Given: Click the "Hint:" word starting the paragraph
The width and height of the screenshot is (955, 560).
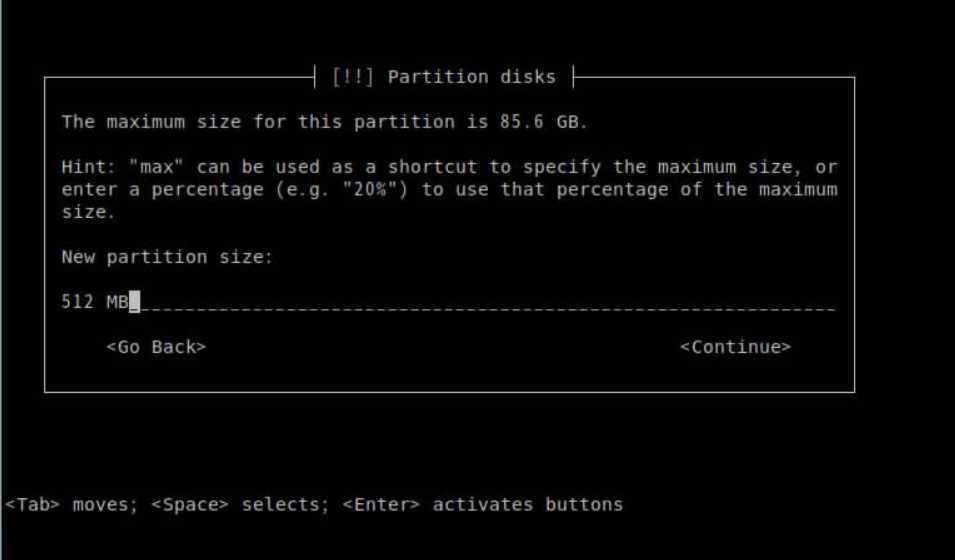Looking at the screenshot, I should coord(88,167).
